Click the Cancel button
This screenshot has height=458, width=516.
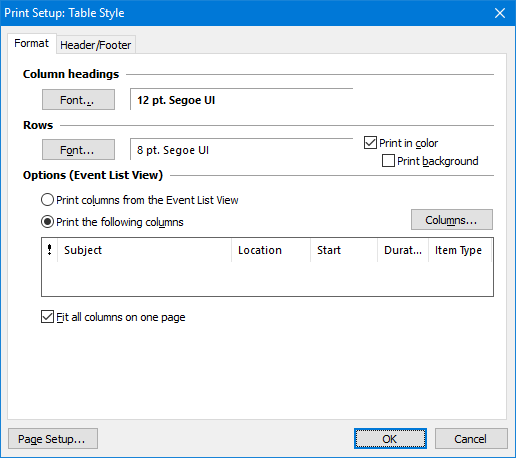pos(471,439)
